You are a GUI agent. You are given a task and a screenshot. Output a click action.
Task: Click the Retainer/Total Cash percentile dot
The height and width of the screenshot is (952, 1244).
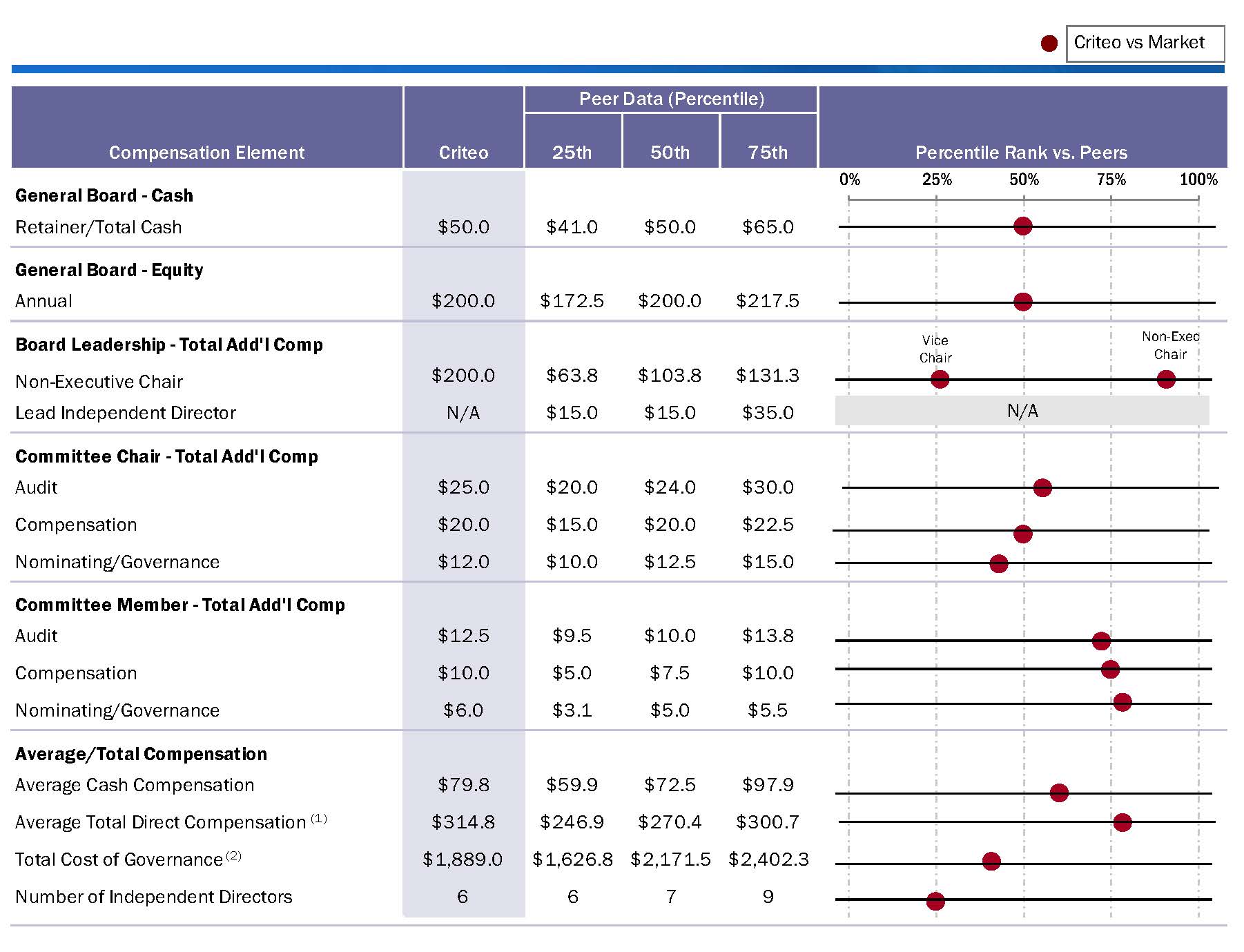1022,226
